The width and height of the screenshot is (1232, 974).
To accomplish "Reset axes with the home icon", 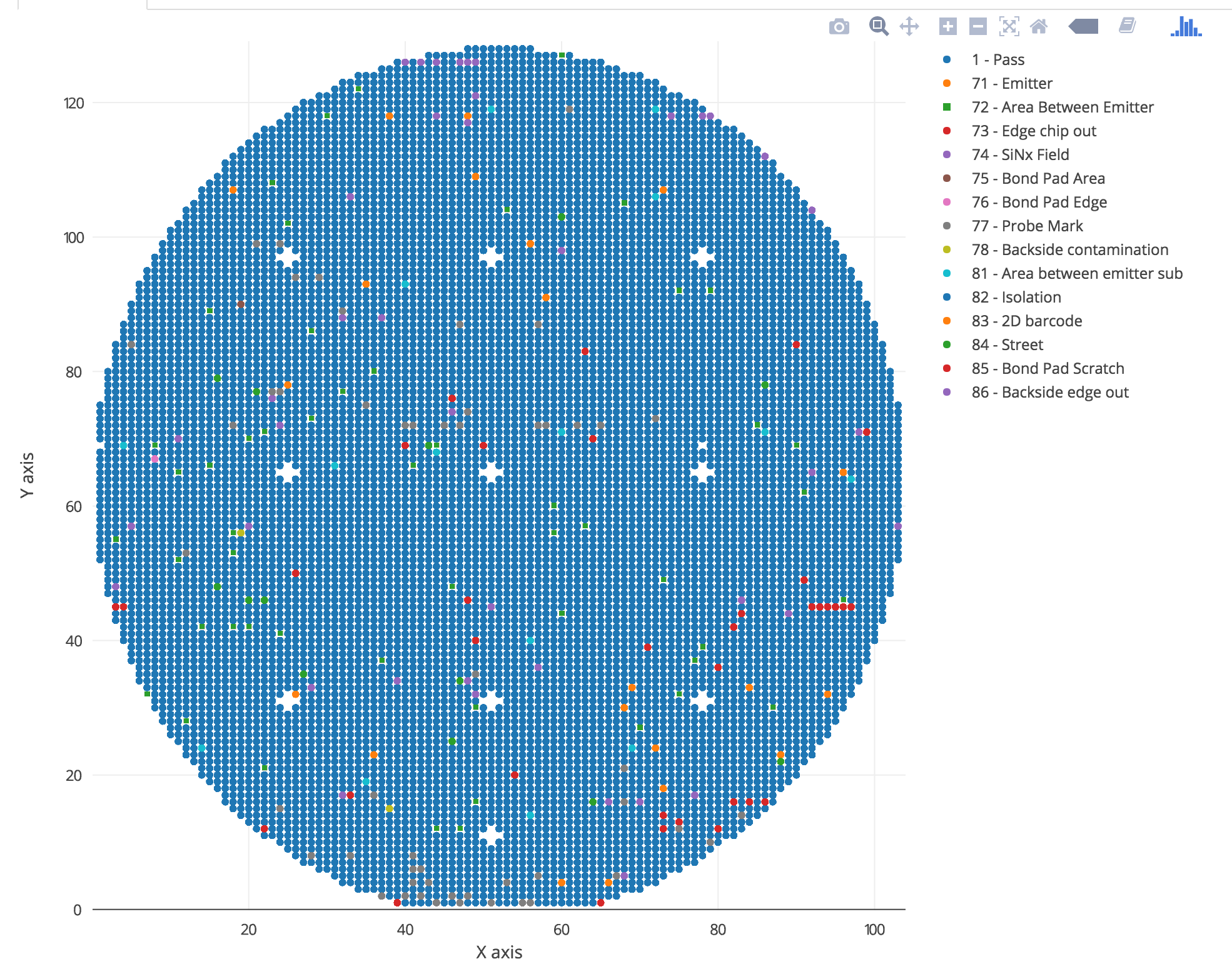I will coord(1039,26).
